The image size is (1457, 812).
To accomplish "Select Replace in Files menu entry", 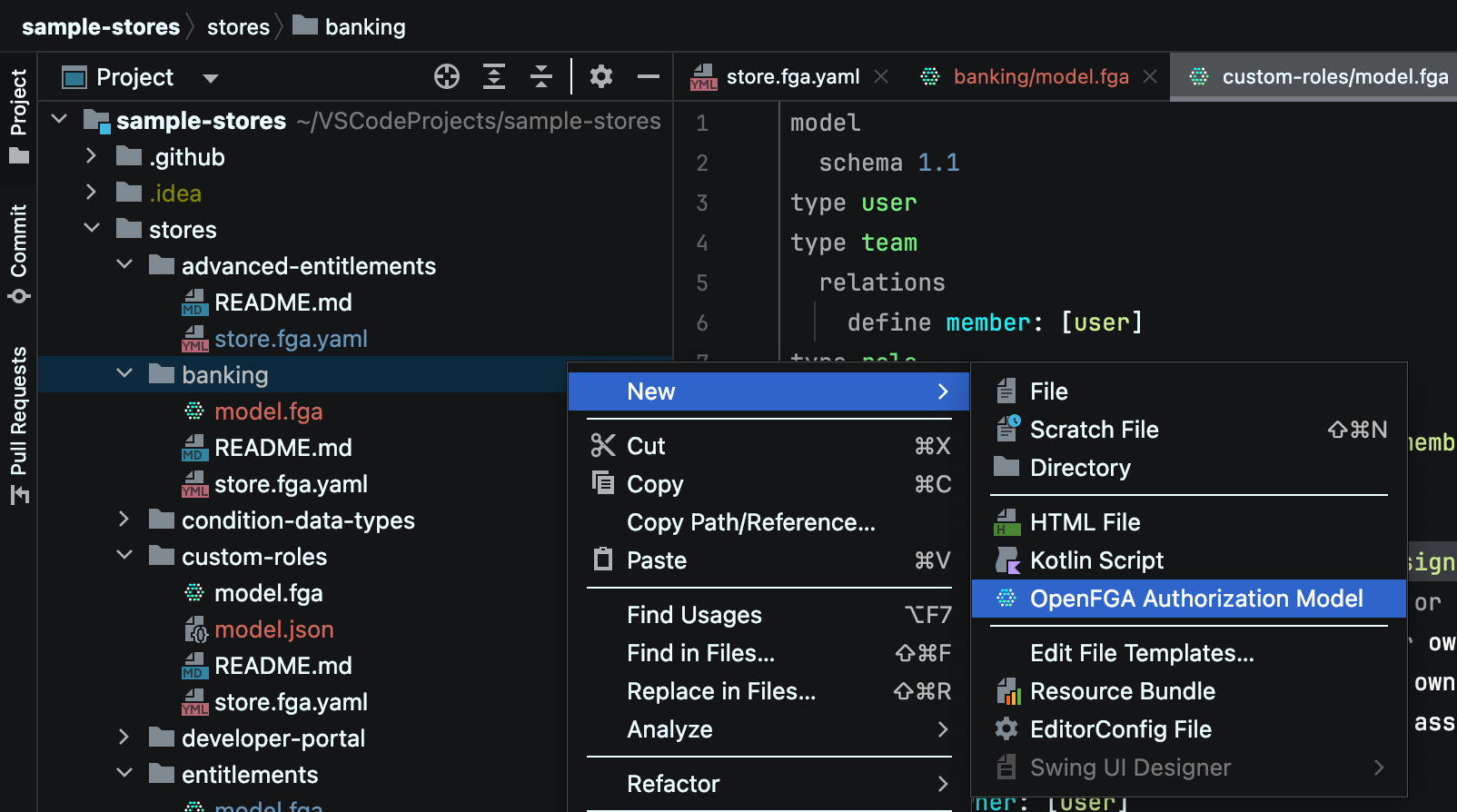I will click(x=769, y=691).
